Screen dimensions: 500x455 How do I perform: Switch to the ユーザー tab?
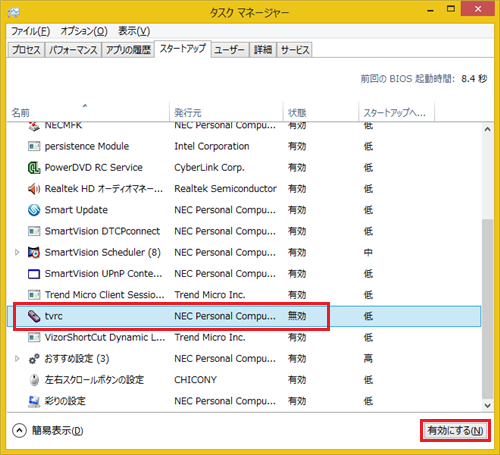click(230, 50)
